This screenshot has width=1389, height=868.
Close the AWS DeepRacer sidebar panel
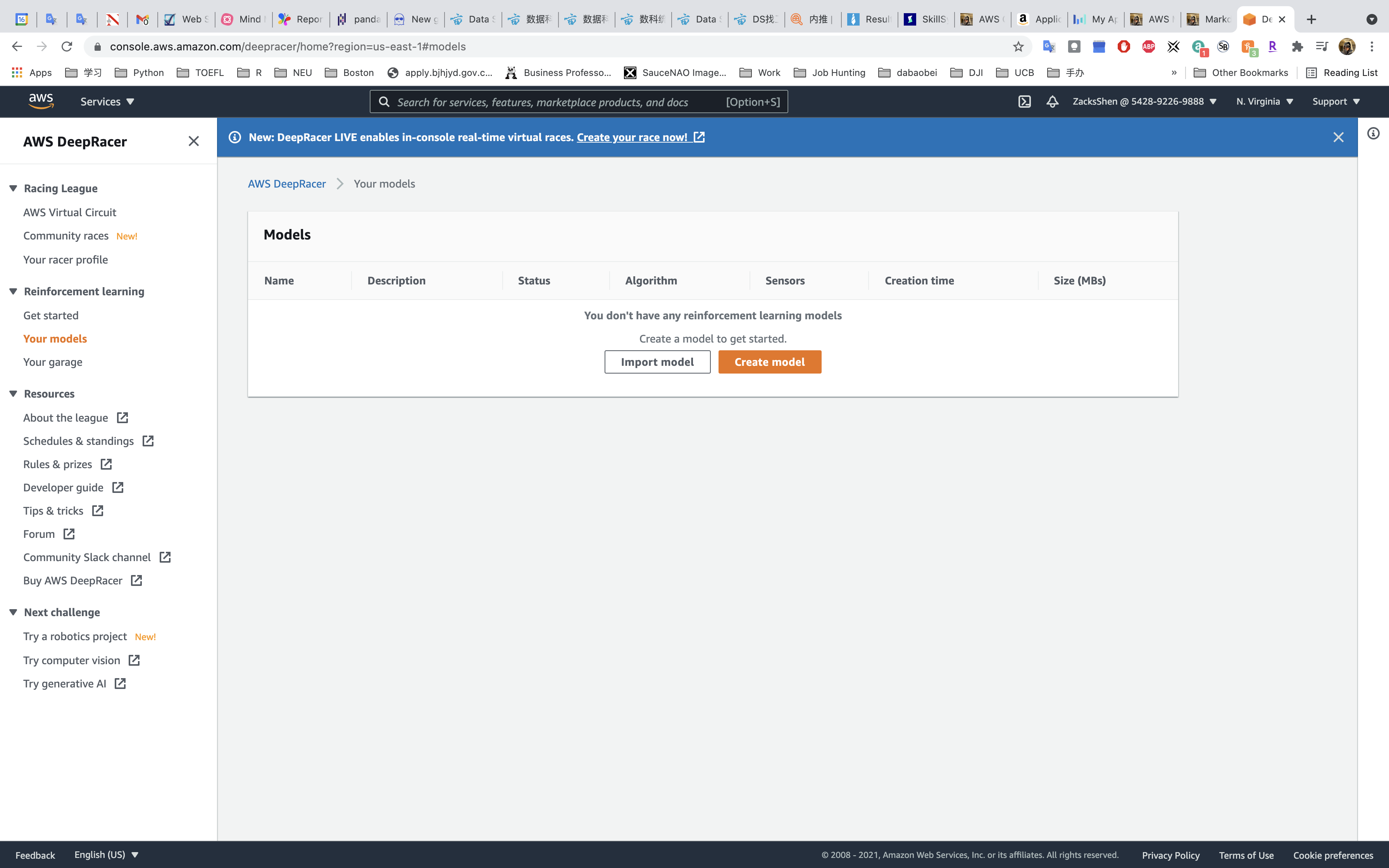coord(193,141)
